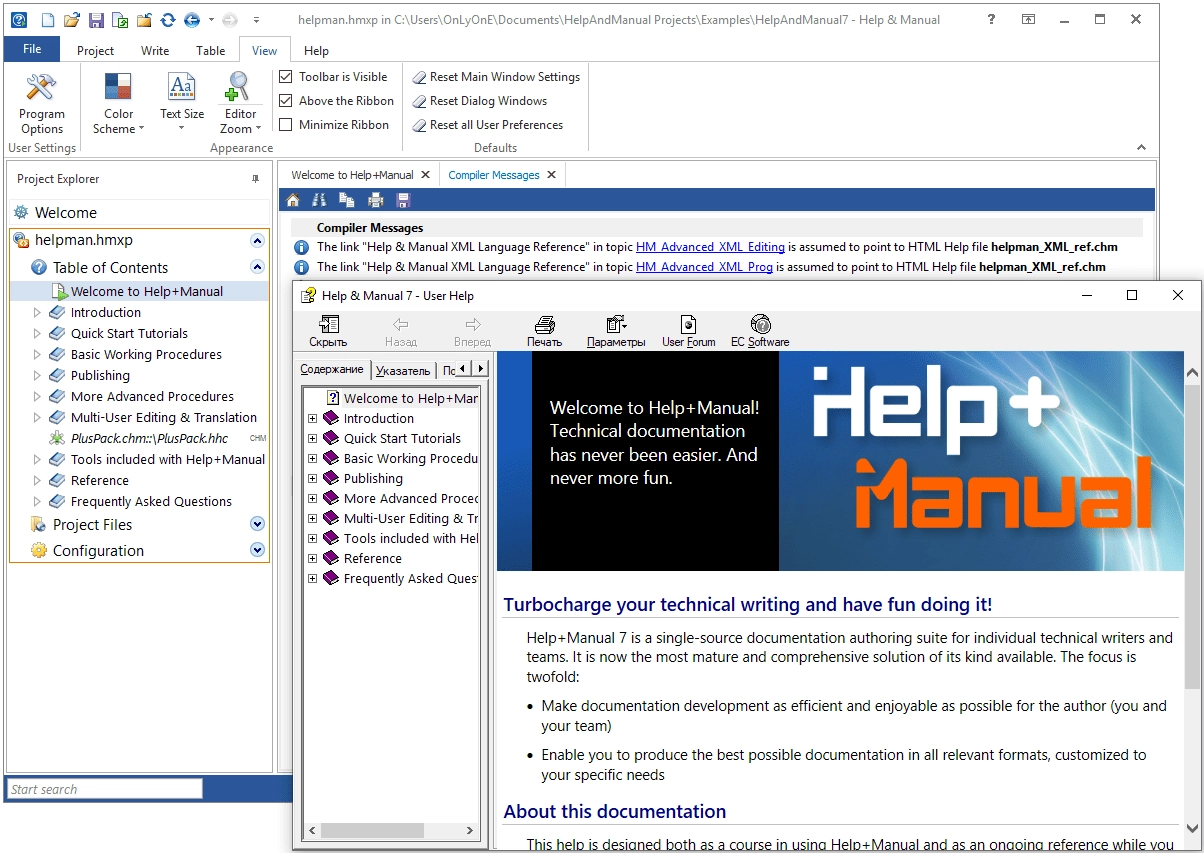Click the blue Back arrow quick access icon
Image resolution: width=1204 pixels, height=853 pixels.
192,19
